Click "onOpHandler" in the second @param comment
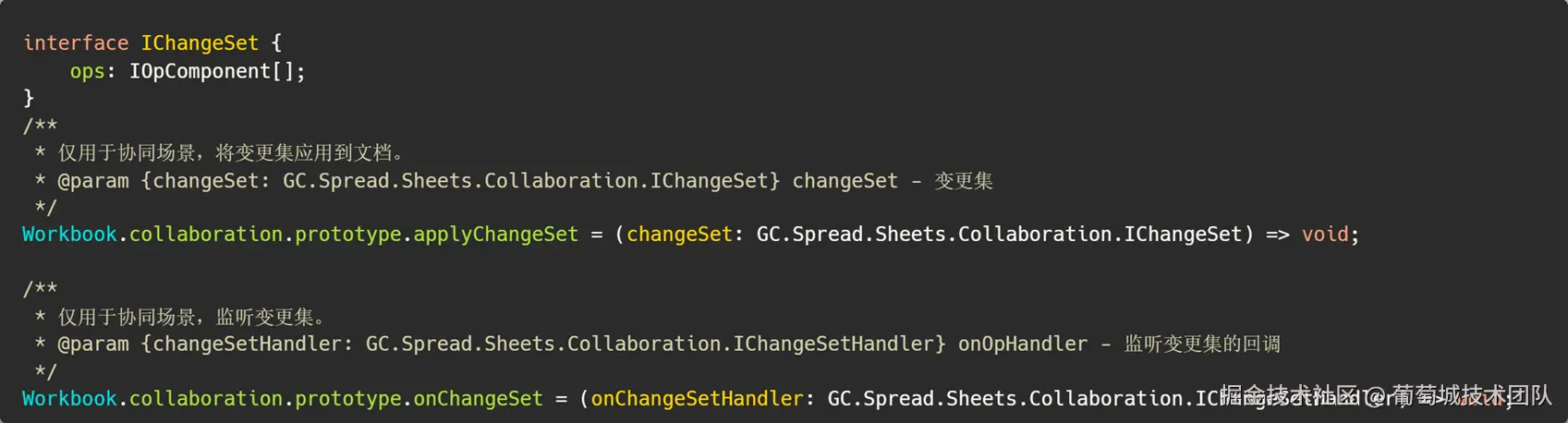The width and height of the screenshot is (1568, 423). coord(1023,344)
